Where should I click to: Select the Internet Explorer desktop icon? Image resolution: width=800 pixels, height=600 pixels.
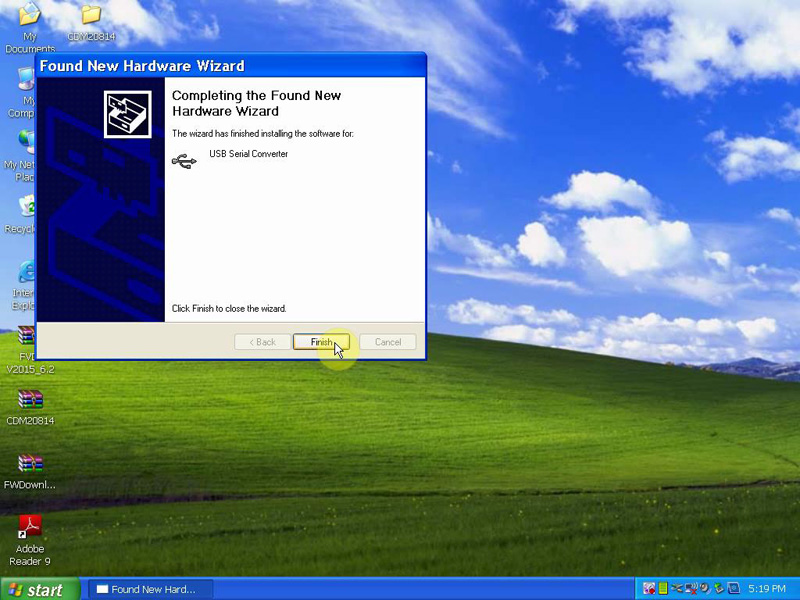point(27,271)
